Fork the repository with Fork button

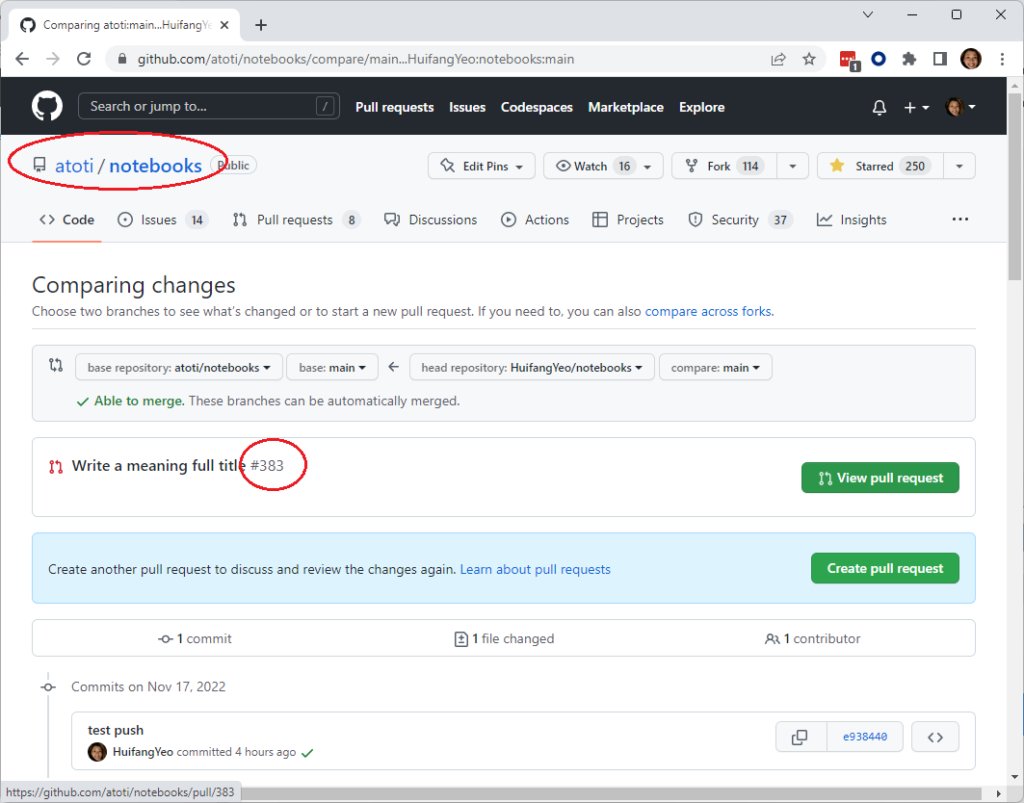[x=724, y=166]
